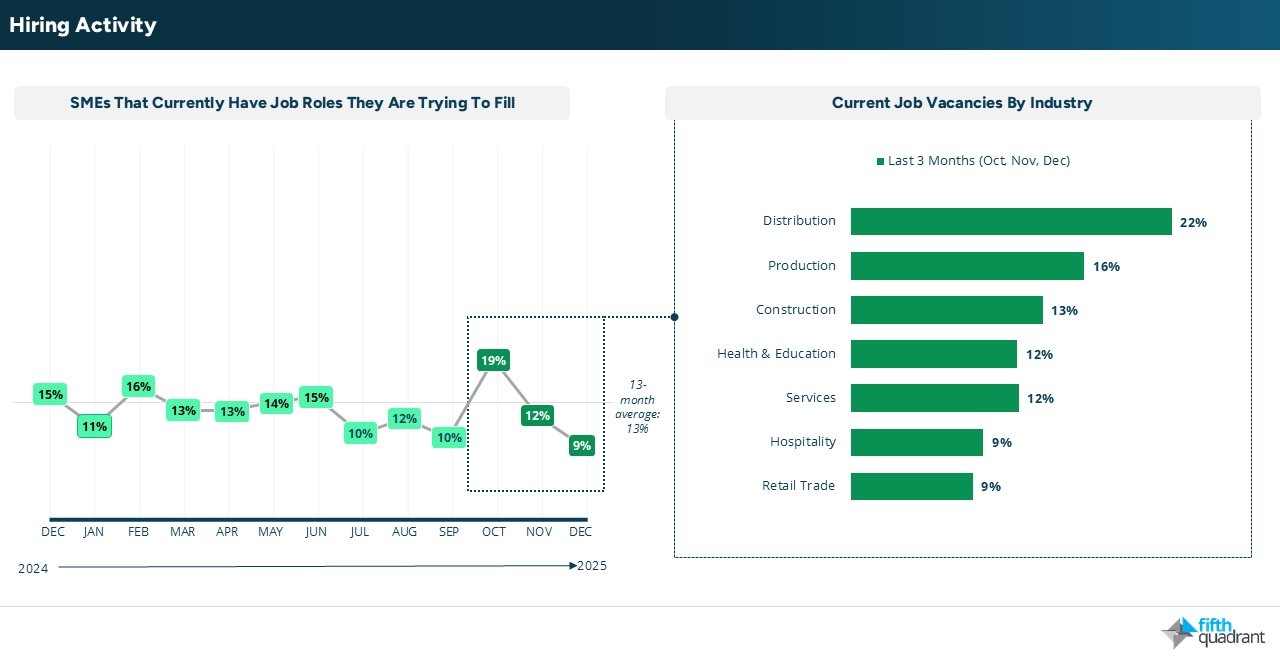Click the Fifth Quadrant logo

coord(1212,633)
